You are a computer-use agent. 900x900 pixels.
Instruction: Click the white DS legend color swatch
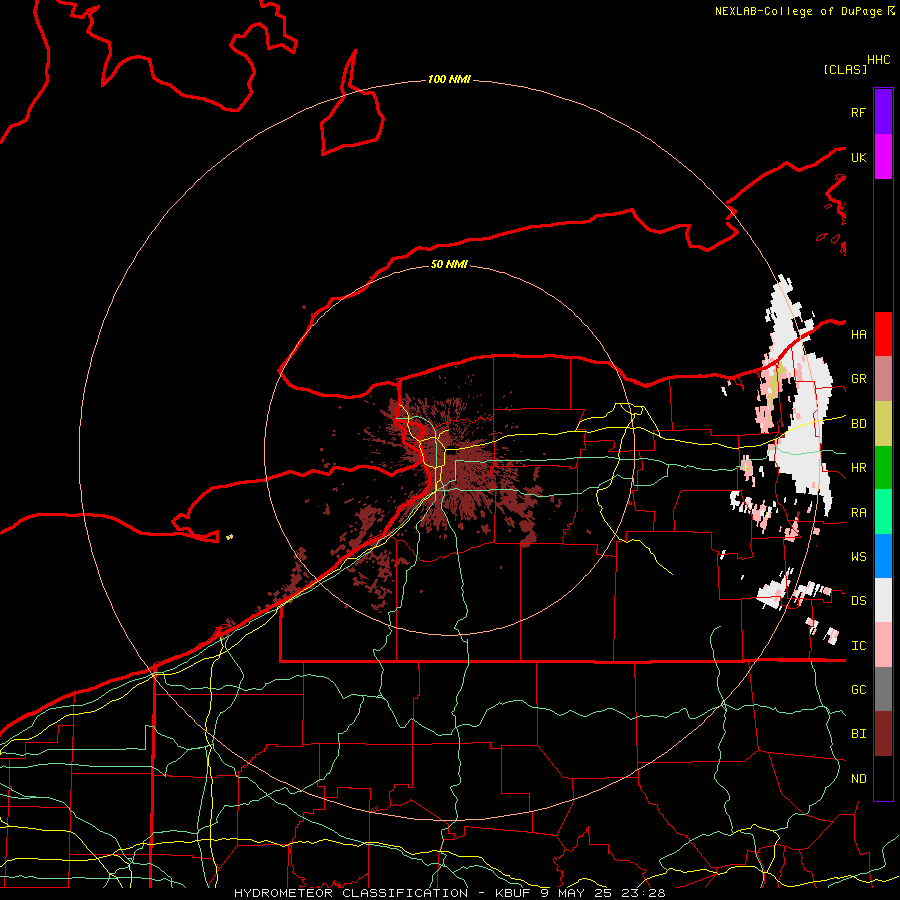[x=883, y=600]
